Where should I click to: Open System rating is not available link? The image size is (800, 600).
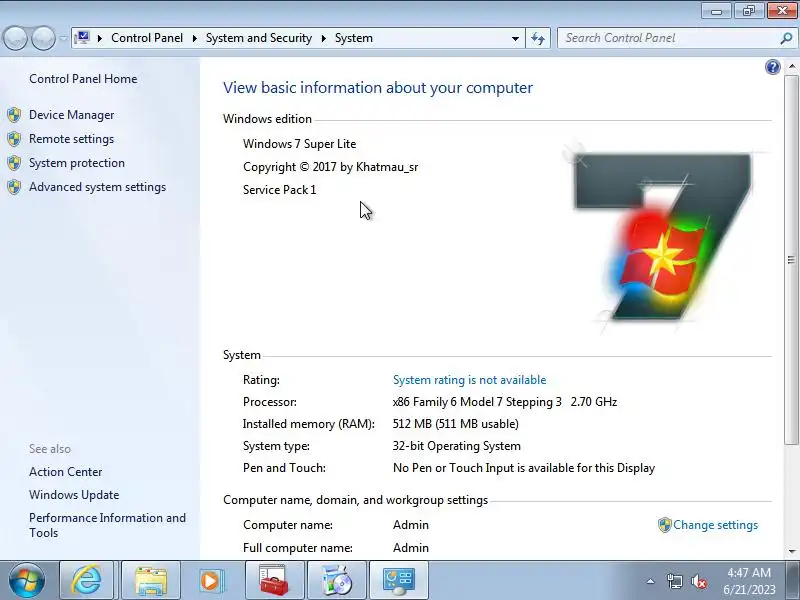point(469,380)
